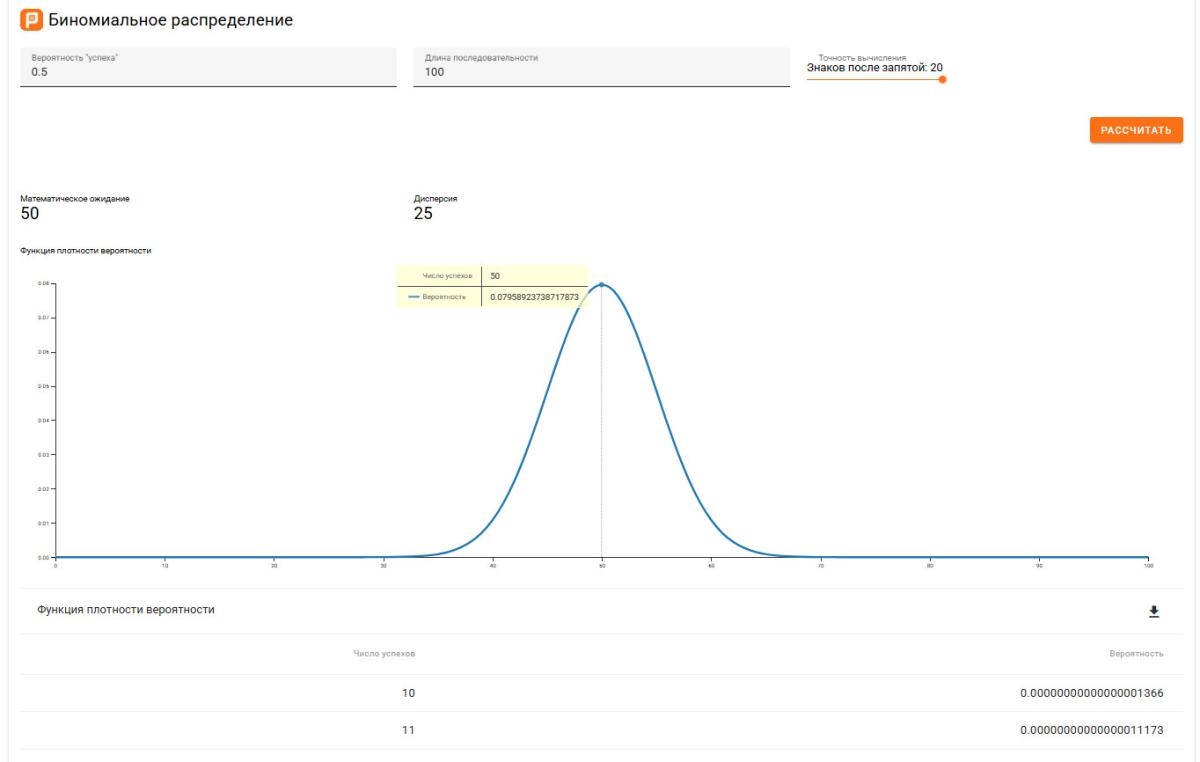Click tooltip probability value 0.07958923738717873
The image size is (1200, 762).
(534, 297)
